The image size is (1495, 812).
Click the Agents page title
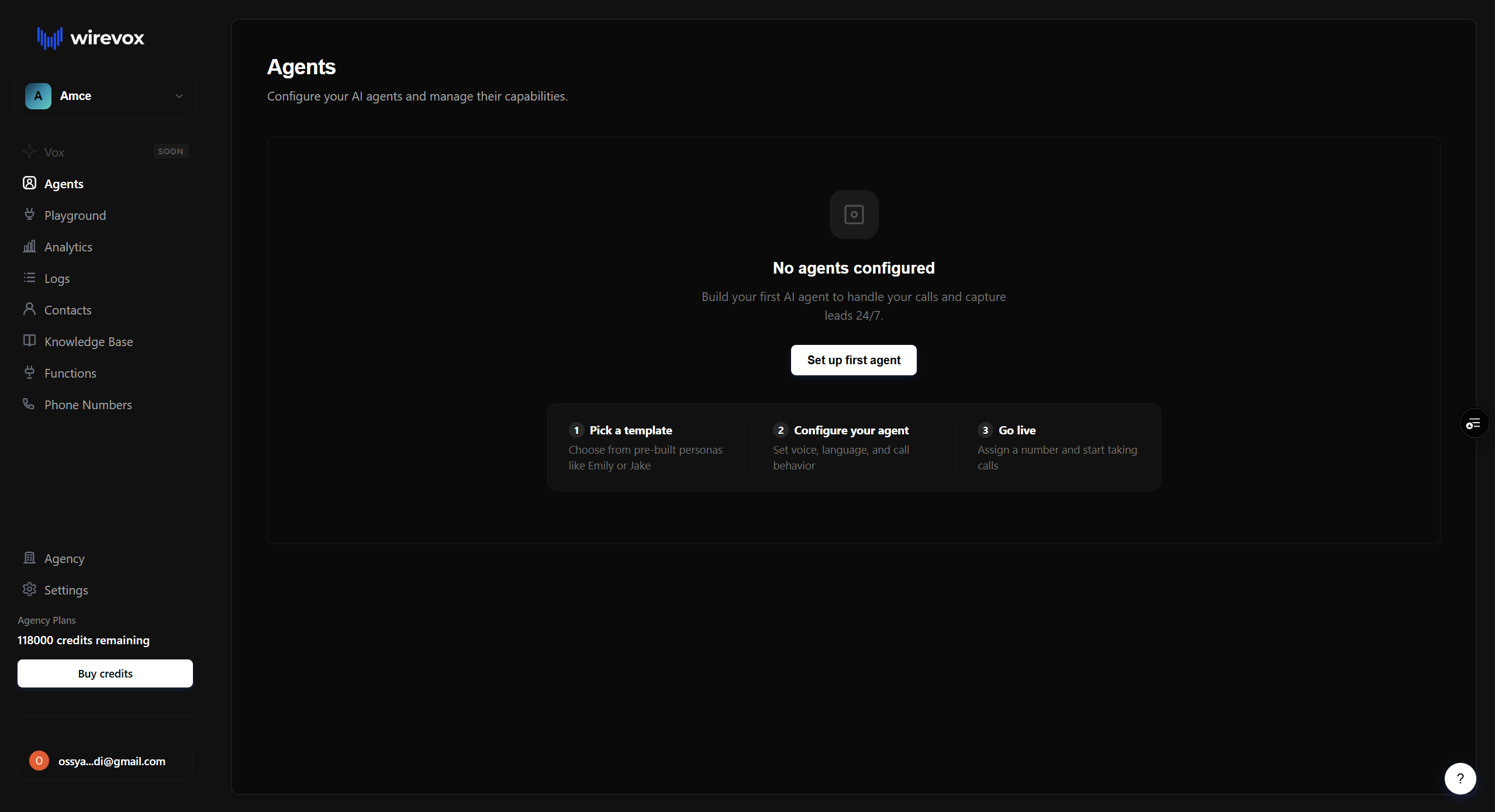click(x=302, y=67)
